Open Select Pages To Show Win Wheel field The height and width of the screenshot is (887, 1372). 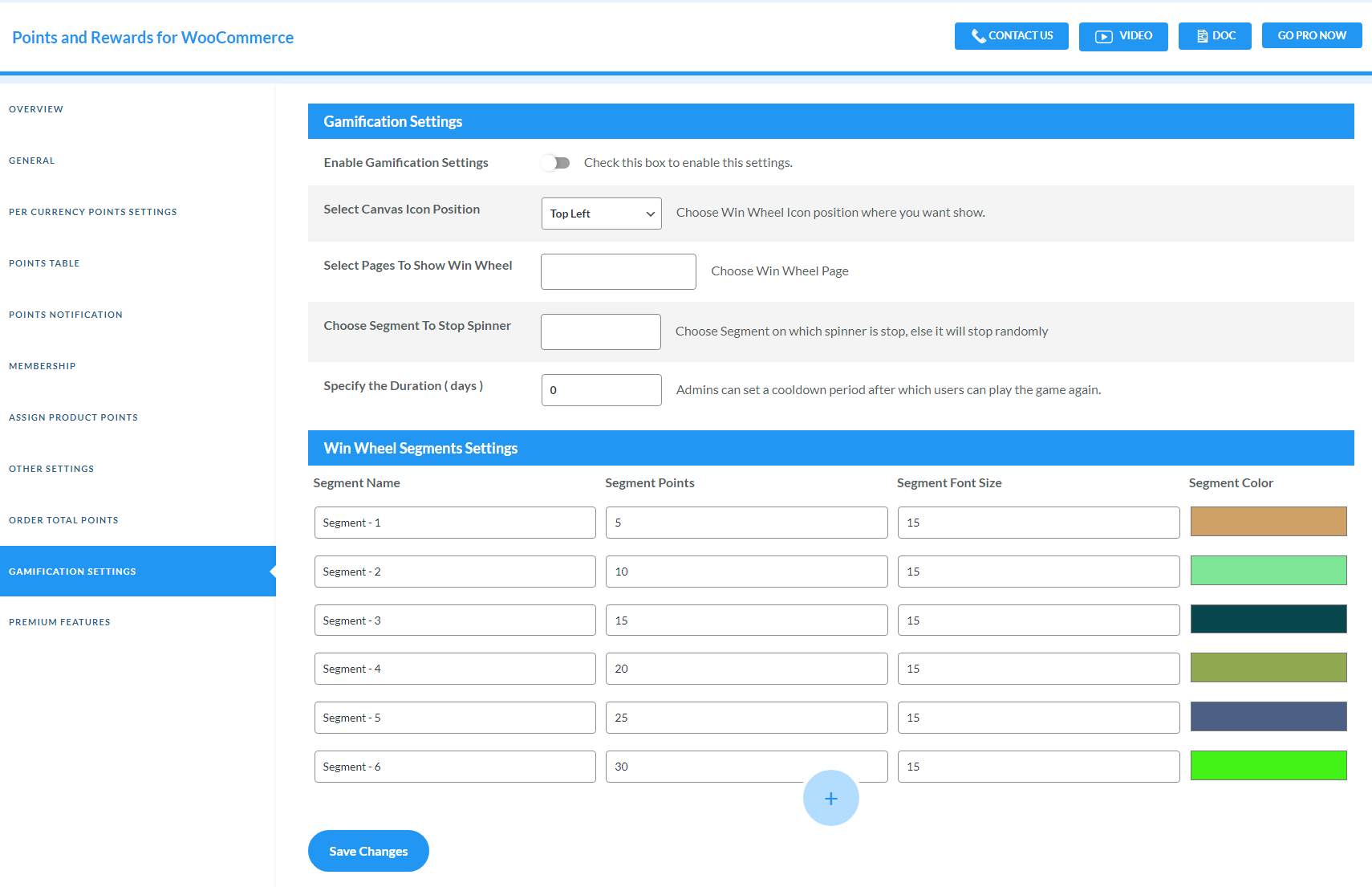(x=619, y=271)
